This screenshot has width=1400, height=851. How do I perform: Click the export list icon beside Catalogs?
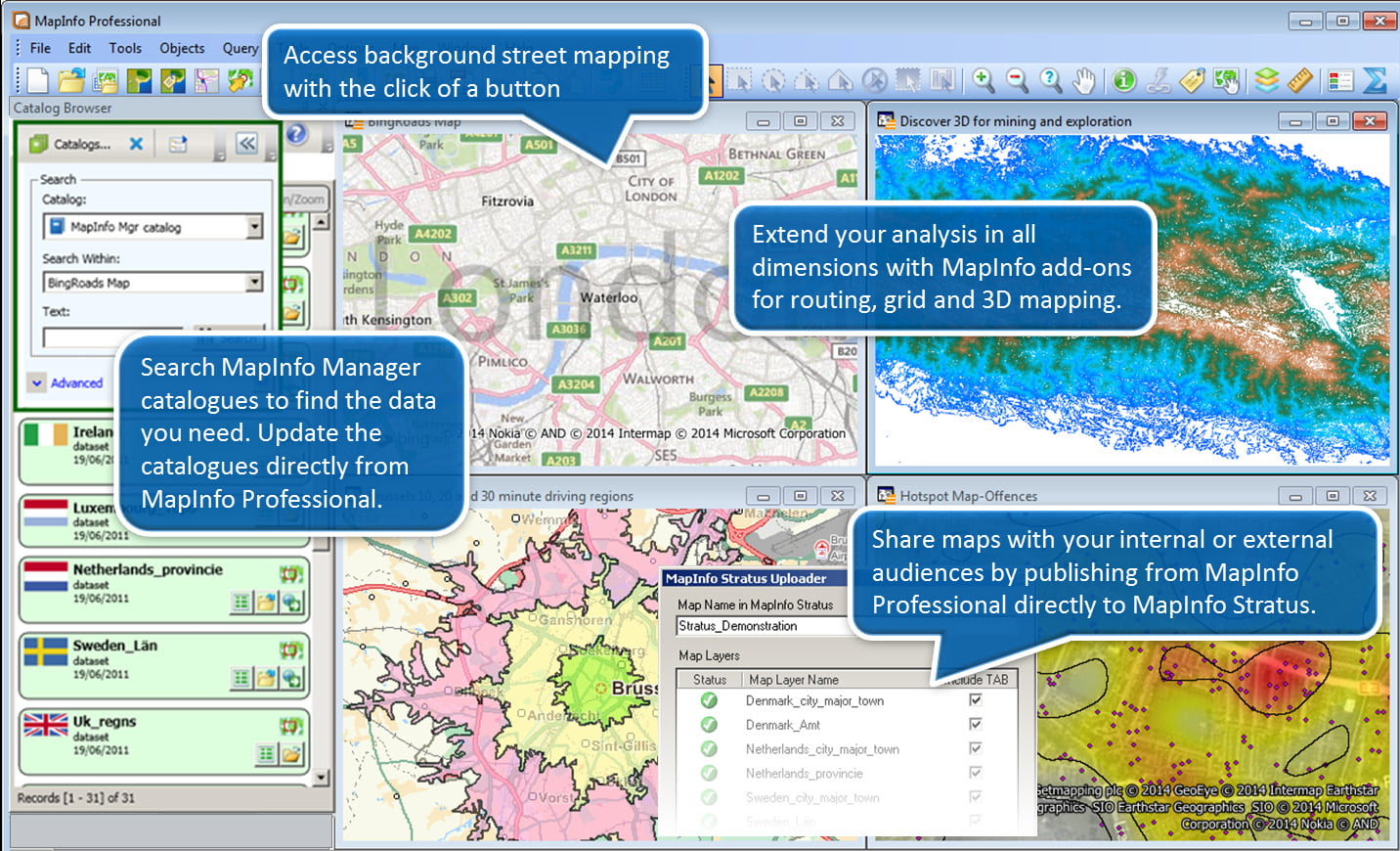click(x=178, y=144)
